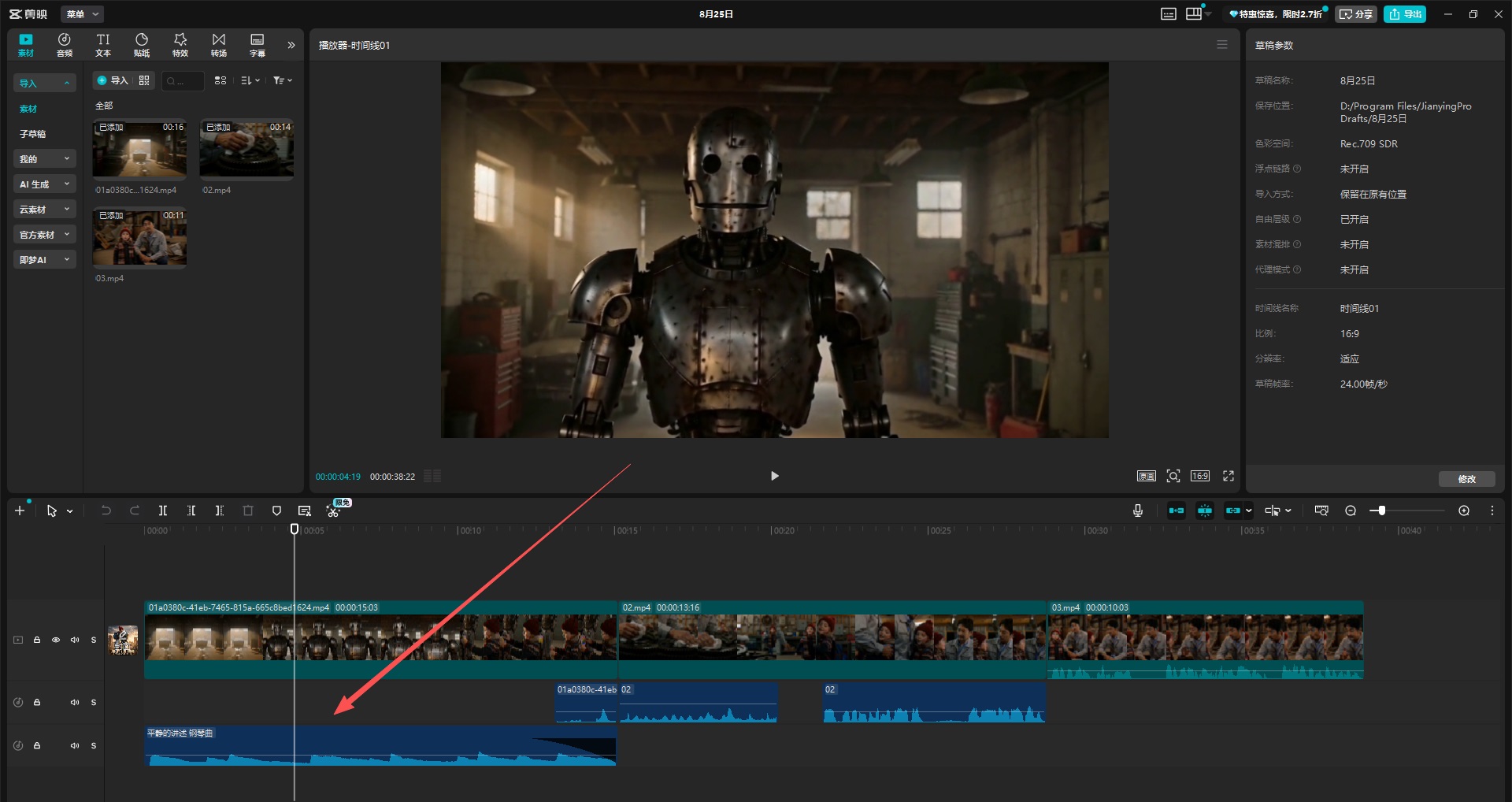Open the 字幕 captions tab

[258, 45]
